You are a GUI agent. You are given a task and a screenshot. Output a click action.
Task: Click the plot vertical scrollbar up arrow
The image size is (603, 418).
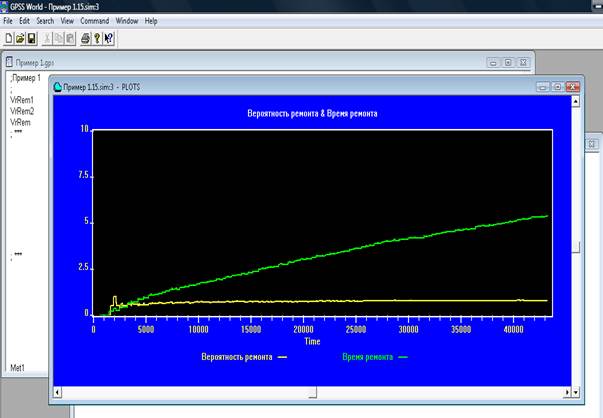click(576, 101)
